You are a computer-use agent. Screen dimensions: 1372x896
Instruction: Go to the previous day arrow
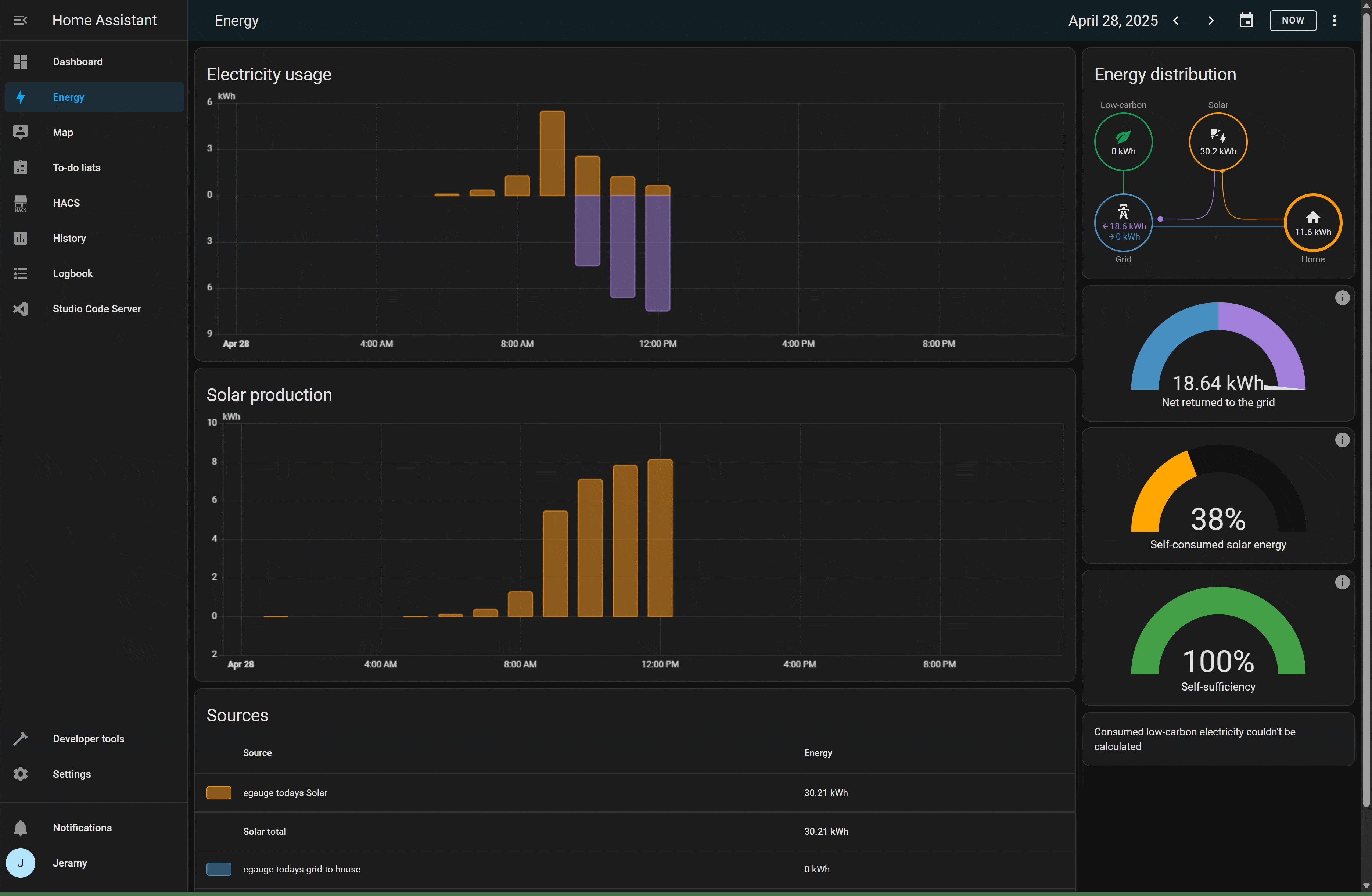[1176, 20]
